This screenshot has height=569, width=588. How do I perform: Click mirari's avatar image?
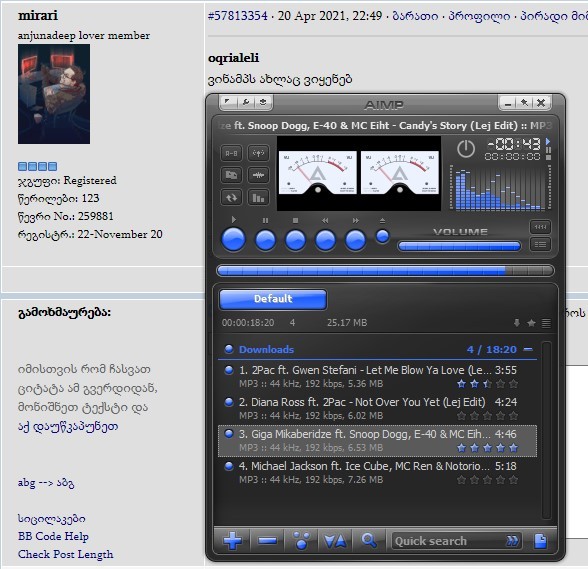point(54,94)
